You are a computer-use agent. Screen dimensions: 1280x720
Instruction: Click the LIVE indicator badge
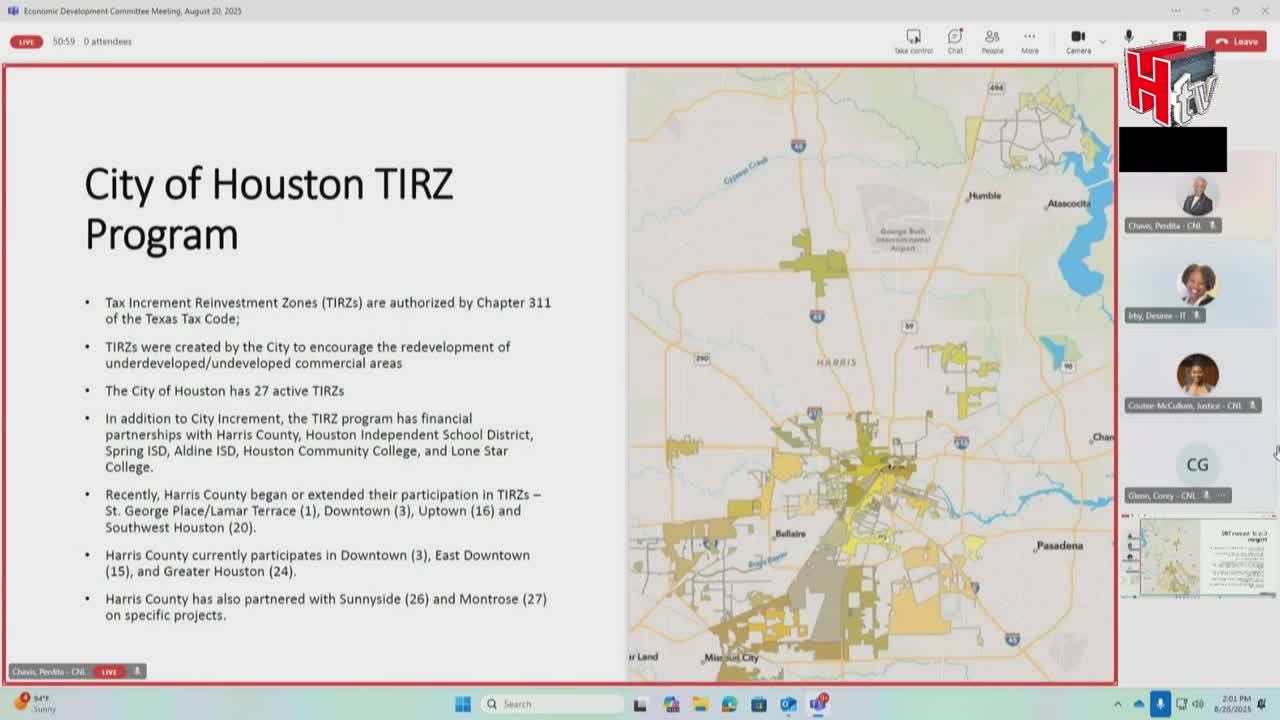pos(27,42)
